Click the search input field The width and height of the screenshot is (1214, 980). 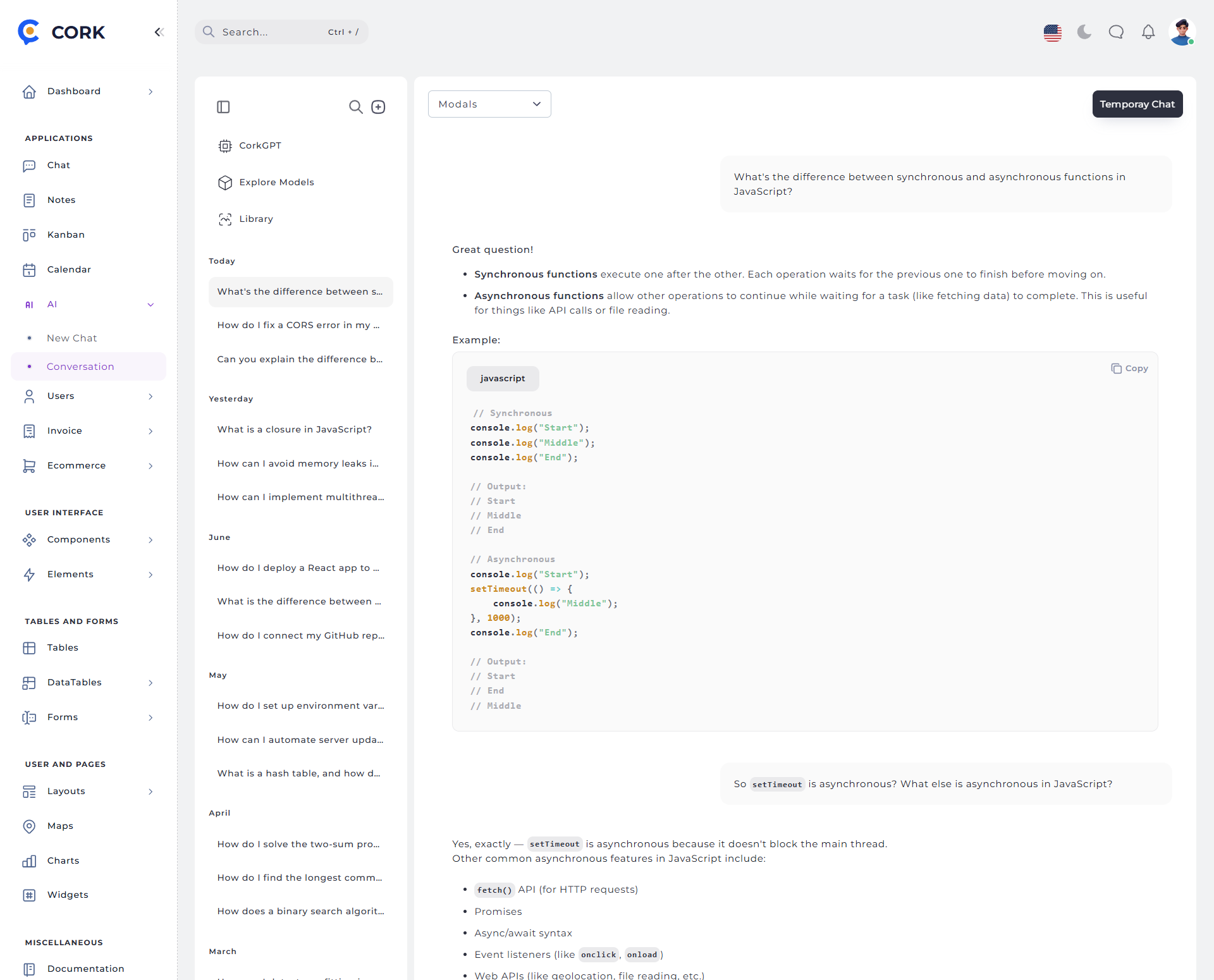pyautogui.click(x=272, y=32)
